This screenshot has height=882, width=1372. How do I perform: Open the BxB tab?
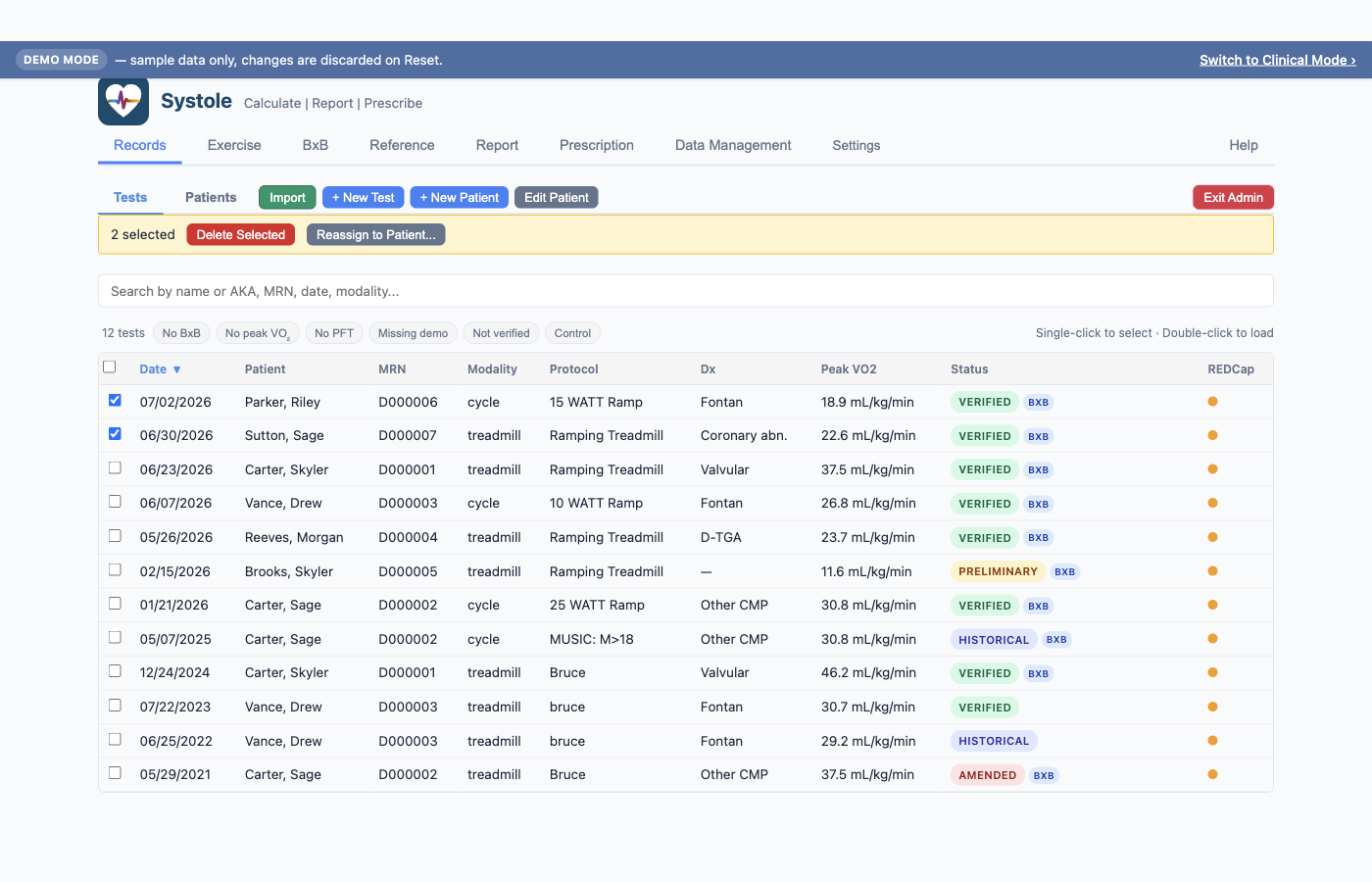316,145
